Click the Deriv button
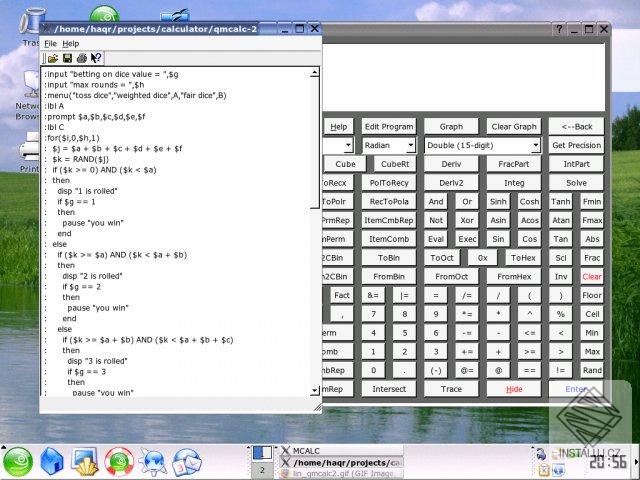The width and height of the screenshot is (640, 480). pos(451,164)
